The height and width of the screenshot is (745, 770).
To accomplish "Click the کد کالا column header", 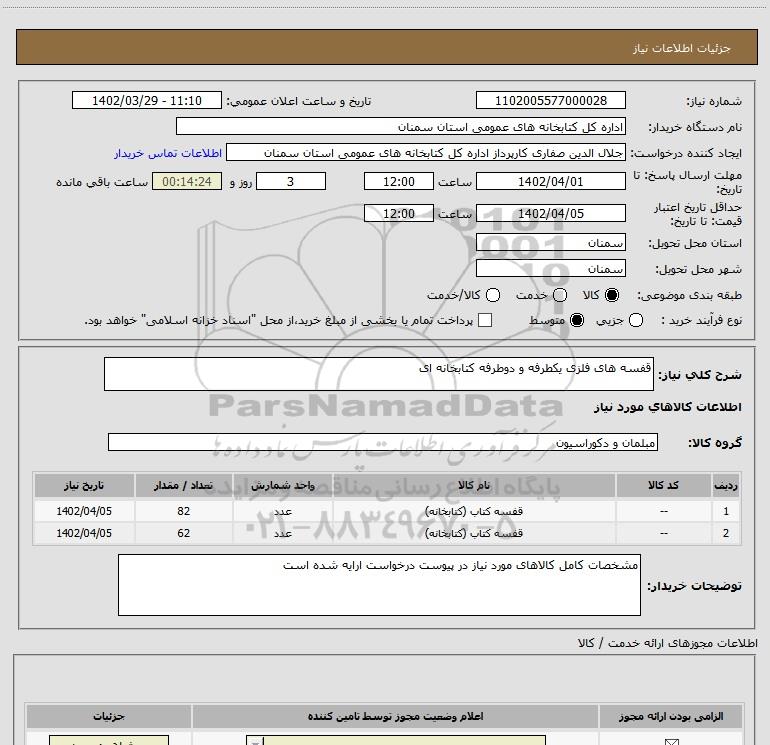I will (663, 485).
